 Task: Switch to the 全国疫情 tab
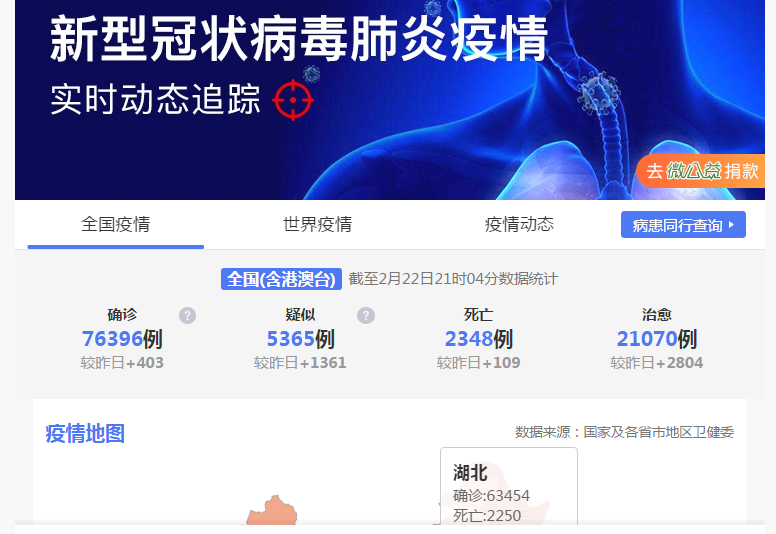click(115, 224)
